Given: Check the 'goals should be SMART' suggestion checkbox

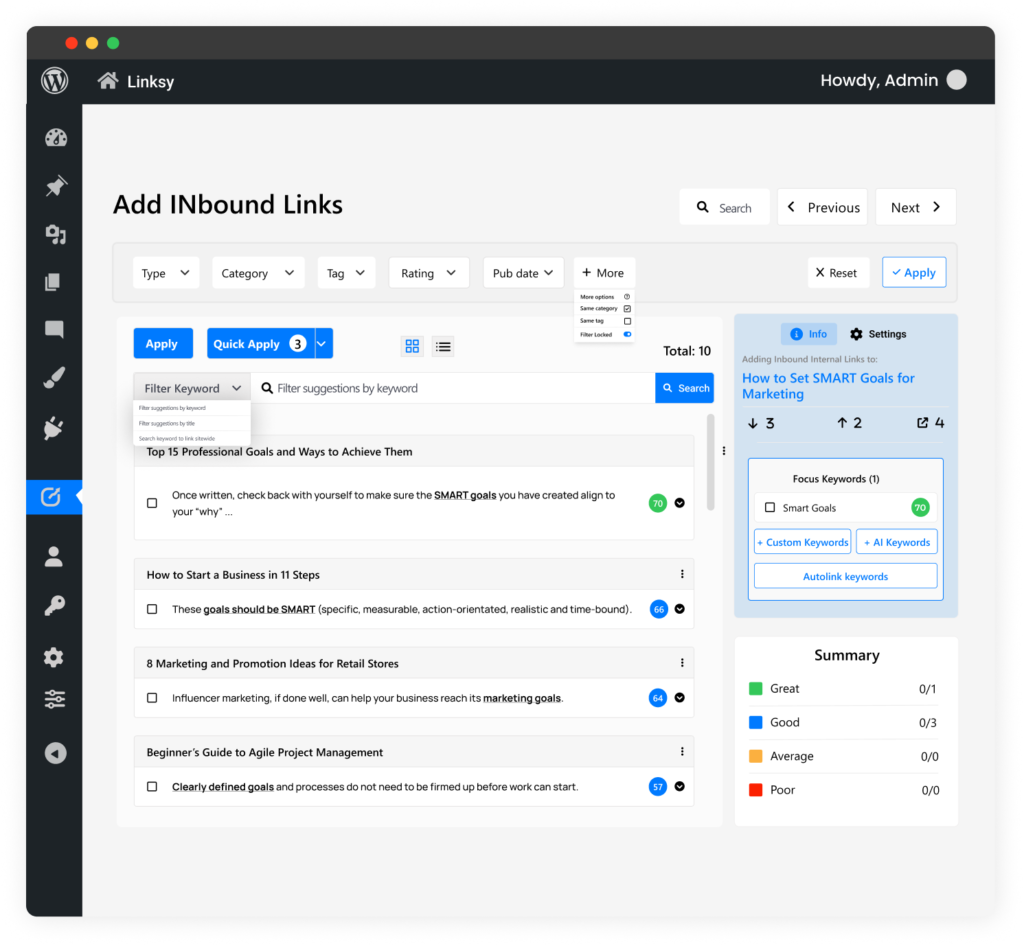Looking at the screenshot, I should (x=152, y=609).
